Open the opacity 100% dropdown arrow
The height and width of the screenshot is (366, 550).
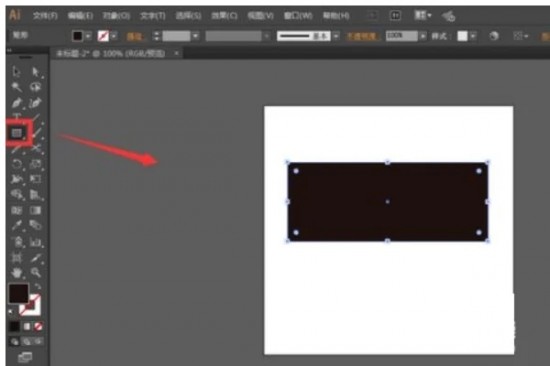pos(423,36)
